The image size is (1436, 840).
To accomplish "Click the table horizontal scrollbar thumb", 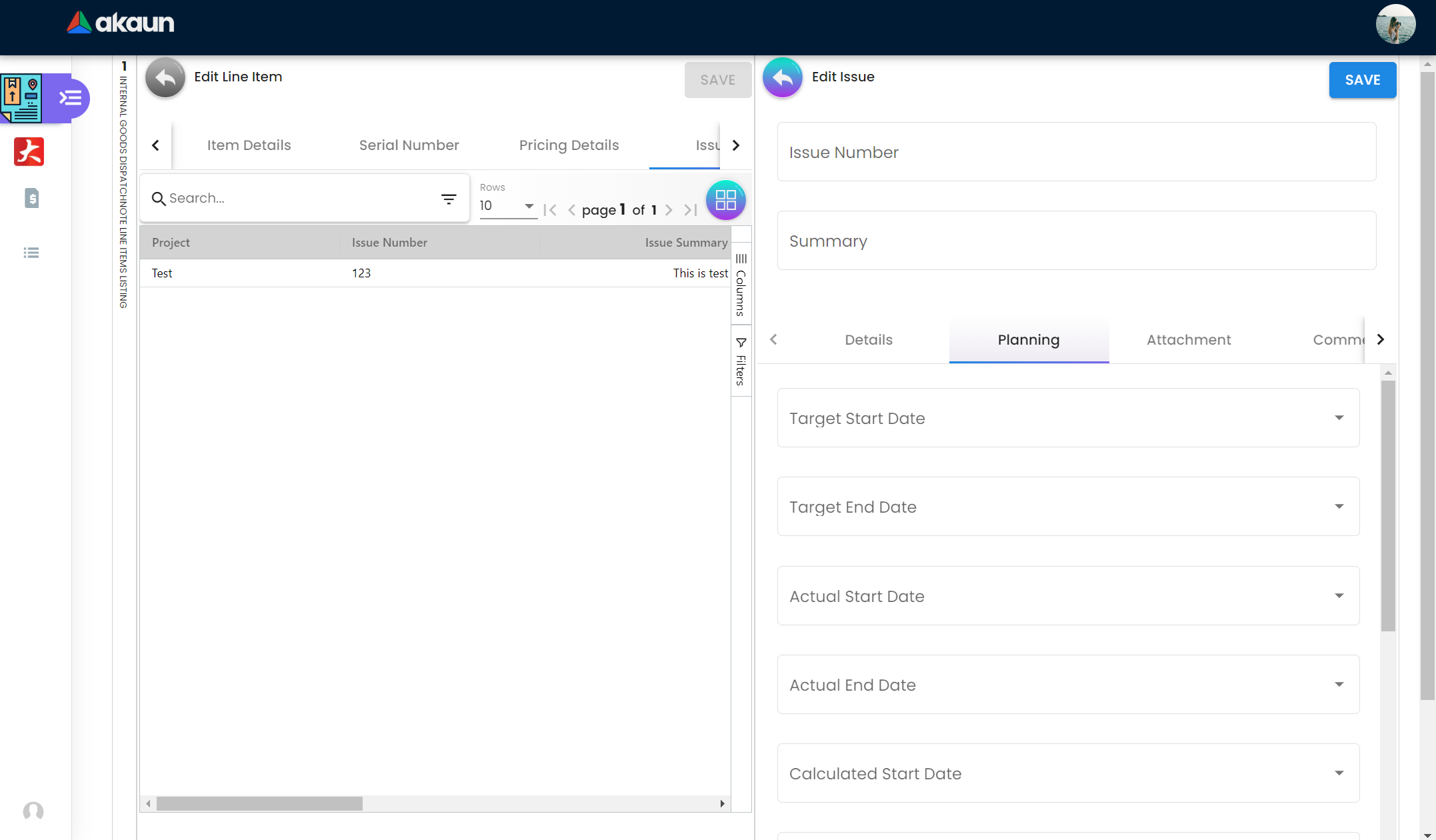I will (259, 804).
